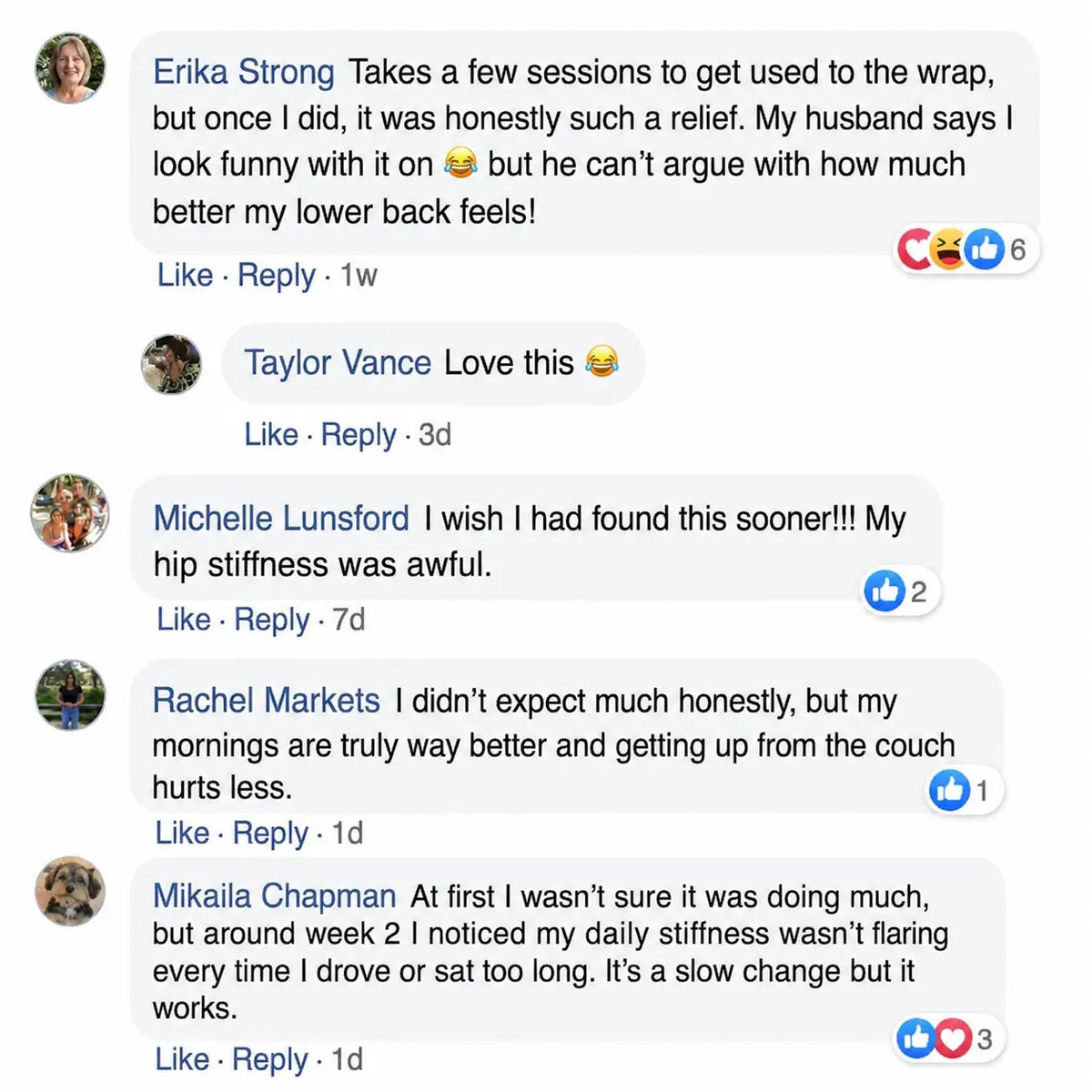Reply to Rachel Markets' comment
This screenshot has height=1092, width=1092.
(270, 833)
